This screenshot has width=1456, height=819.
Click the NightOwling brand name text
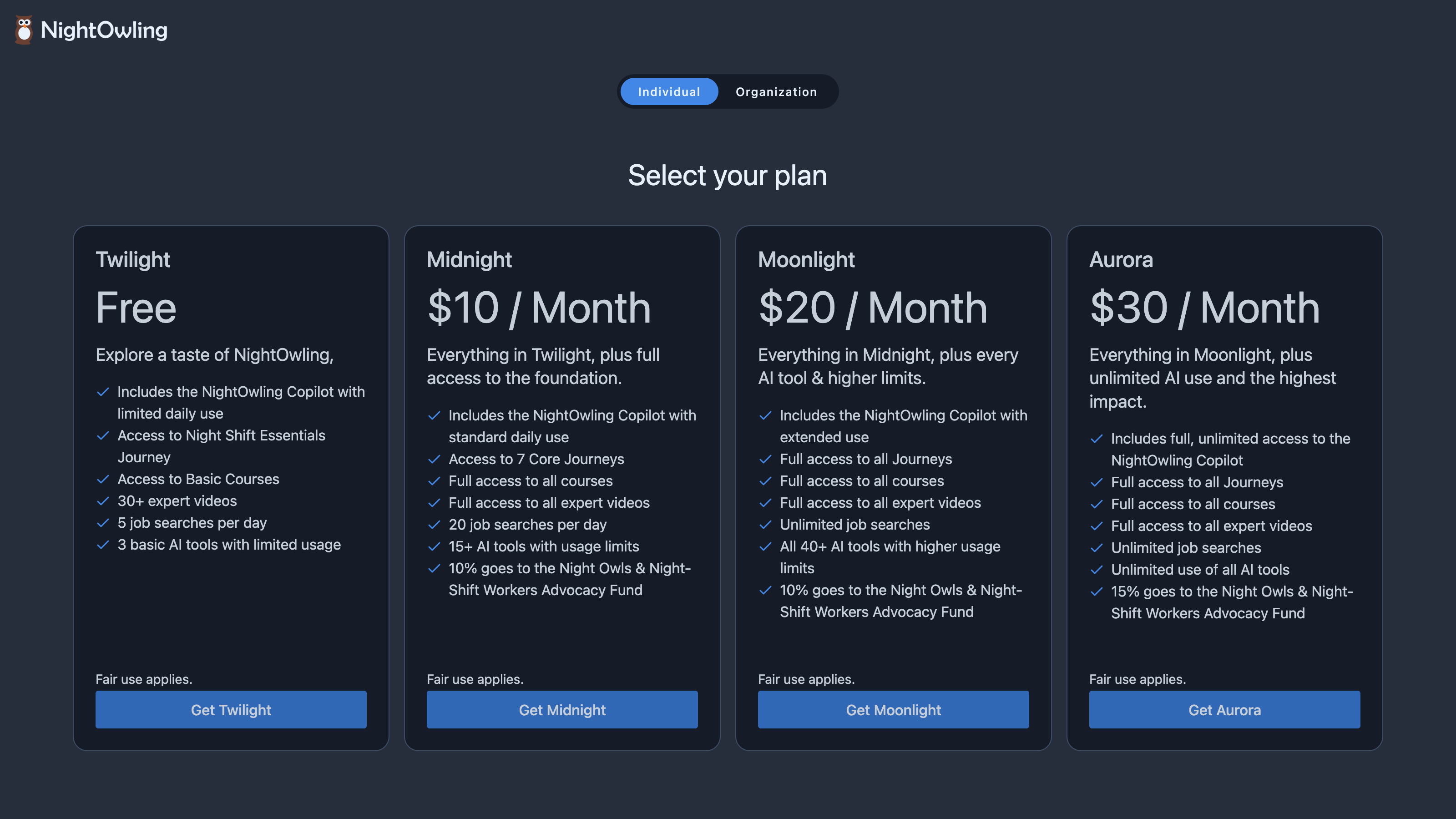coord(104,30)
